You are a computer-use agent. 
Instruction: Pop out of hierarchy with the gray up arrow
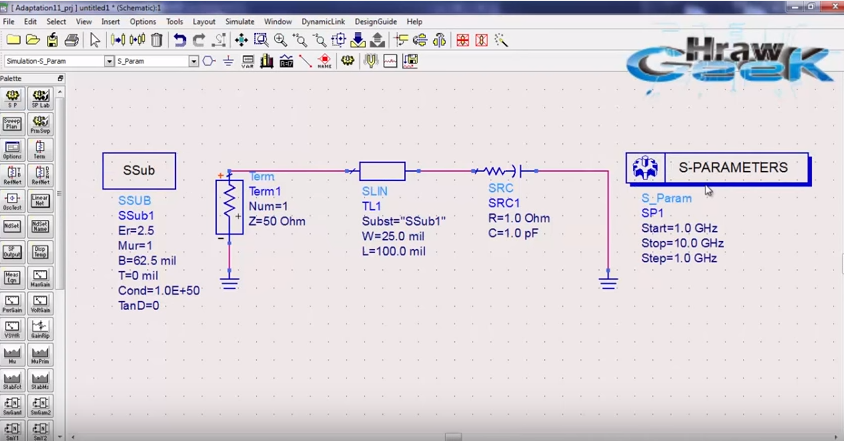tap(377, 40)
